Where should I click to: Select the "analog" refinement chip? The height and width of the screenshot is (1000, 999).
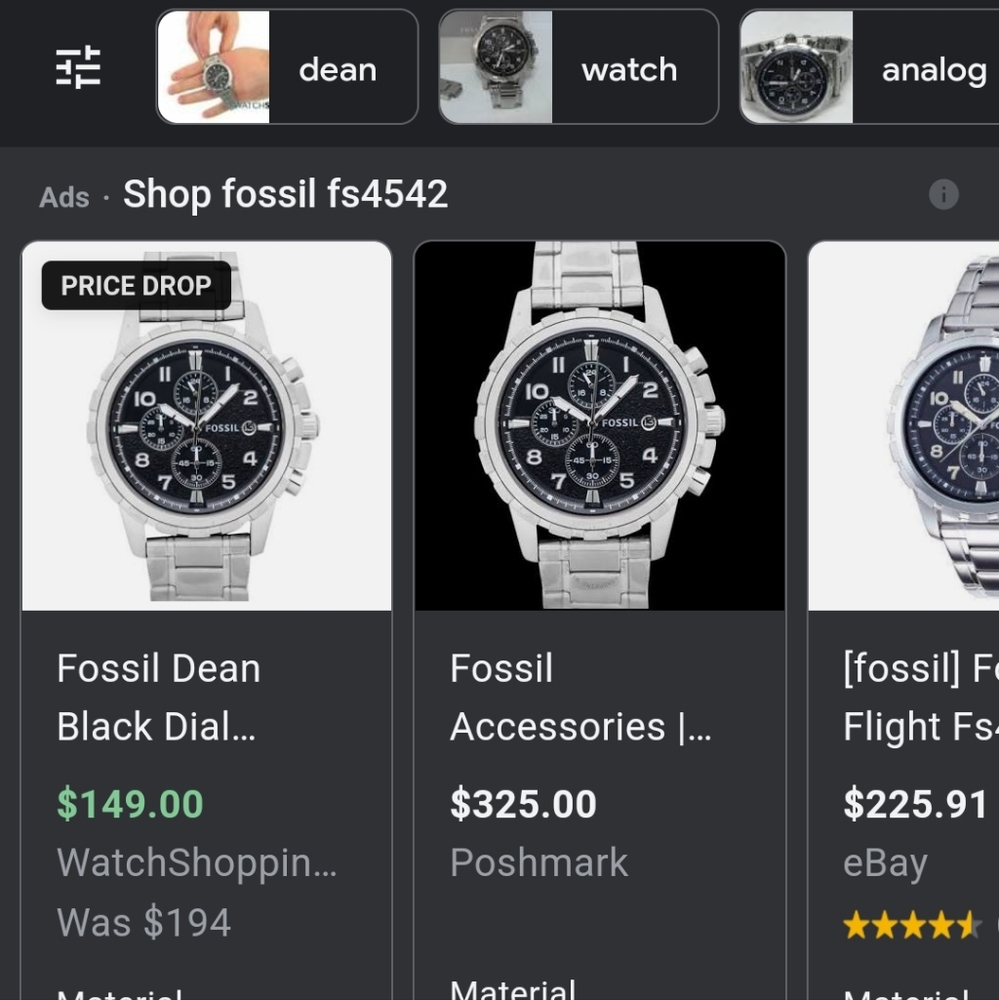932,69
